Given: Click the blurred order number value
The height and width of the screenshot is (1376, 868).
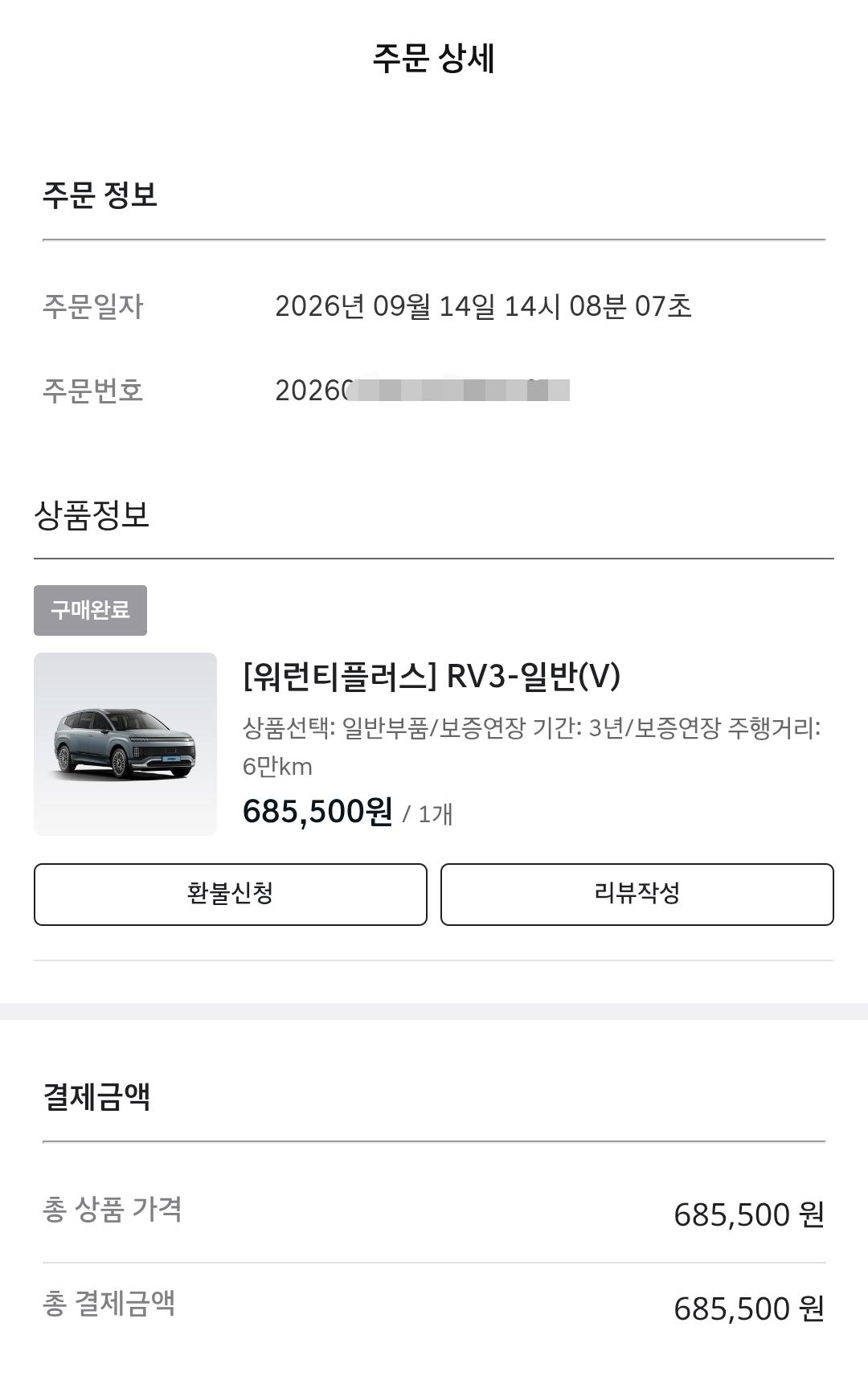Looking at the screenshot, I should point(422,391).
